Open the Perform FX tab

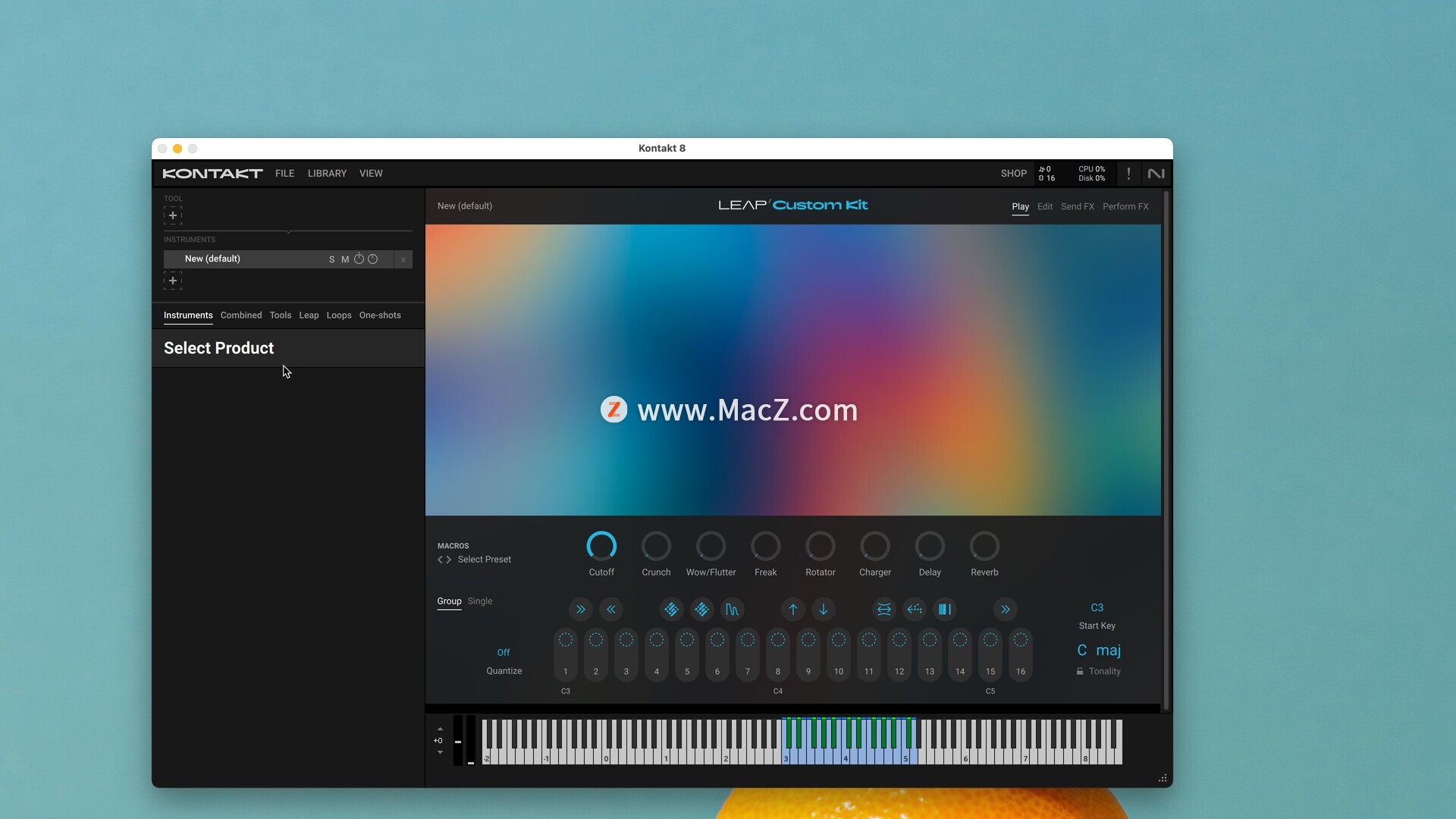(1125, 206)
